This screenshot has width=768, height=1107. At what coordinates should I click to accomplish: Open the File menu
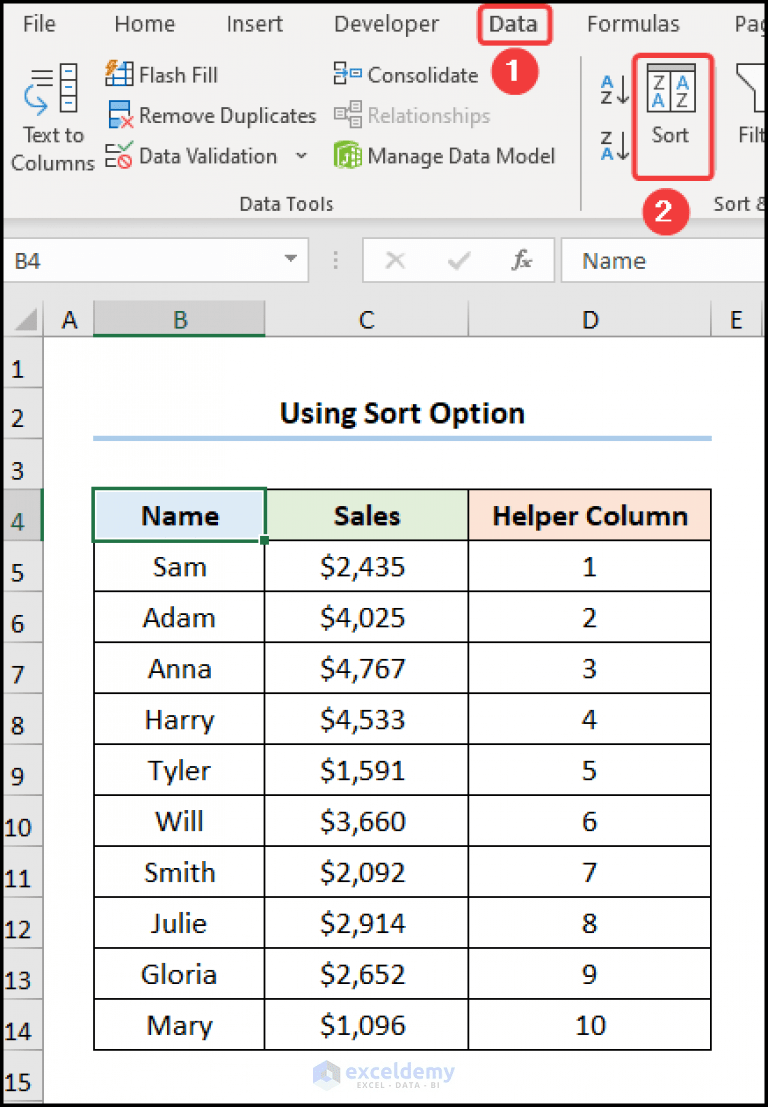tap(39, 24)
